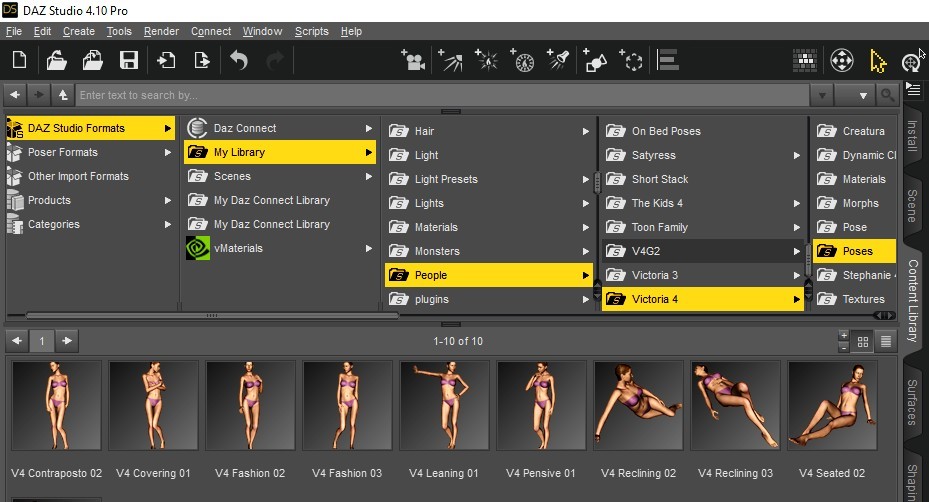The image size is (929, 502).
Task: Click the Align toolbar icon
Action: tap(668, 60)
